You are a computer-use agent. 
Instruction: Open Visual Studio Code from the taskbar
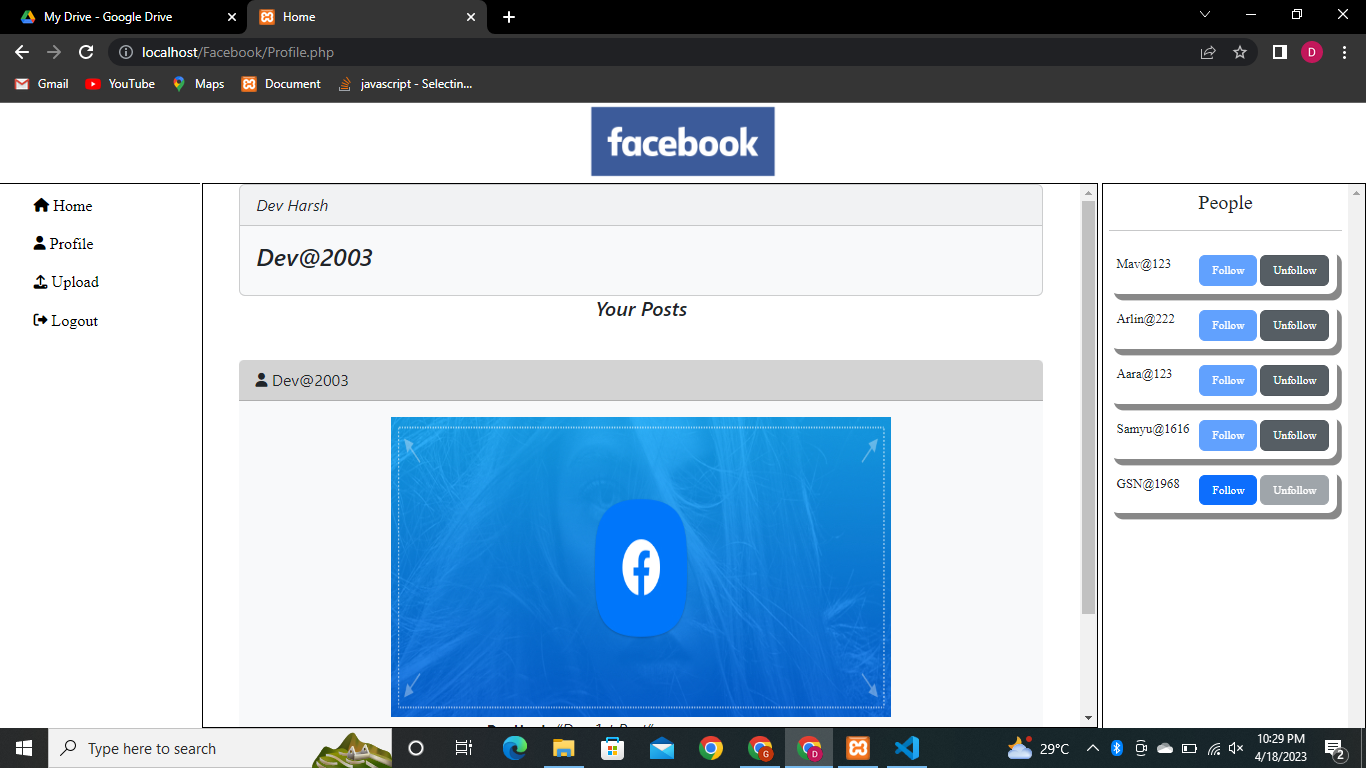click(x=906, y=748)
